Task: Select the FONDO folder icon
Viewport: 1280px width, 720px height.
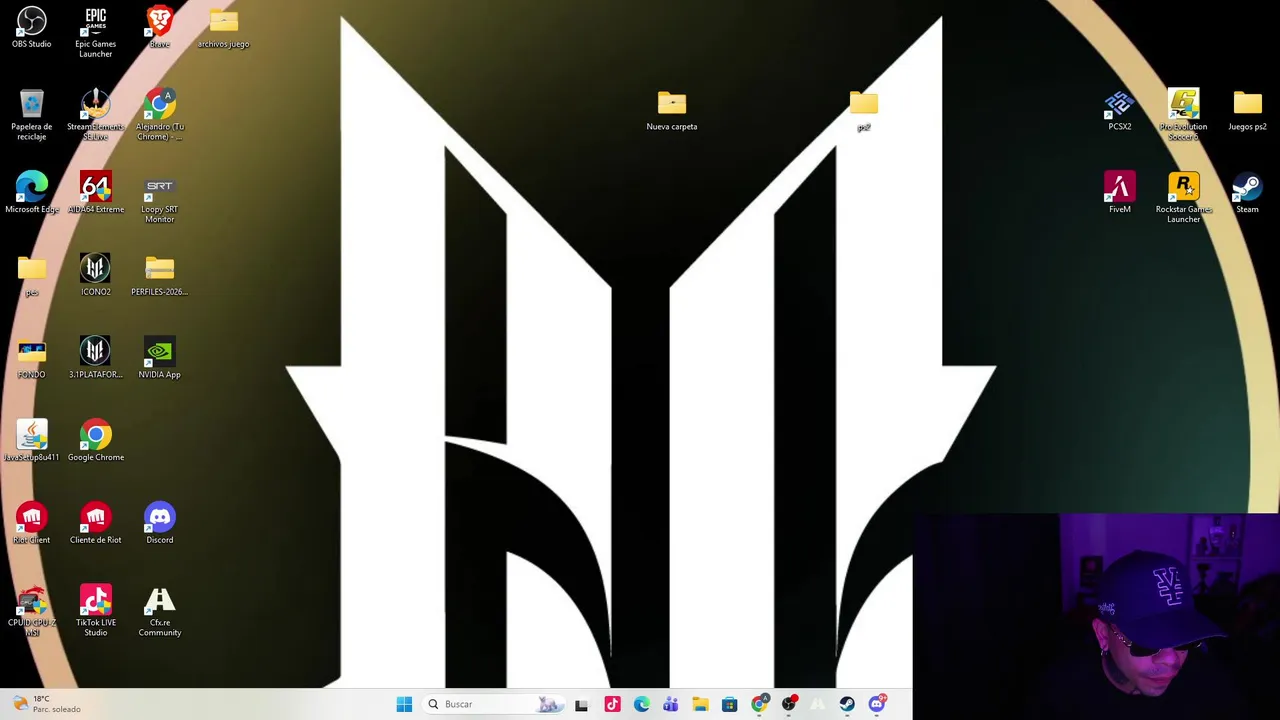Action: click(31, 359)
